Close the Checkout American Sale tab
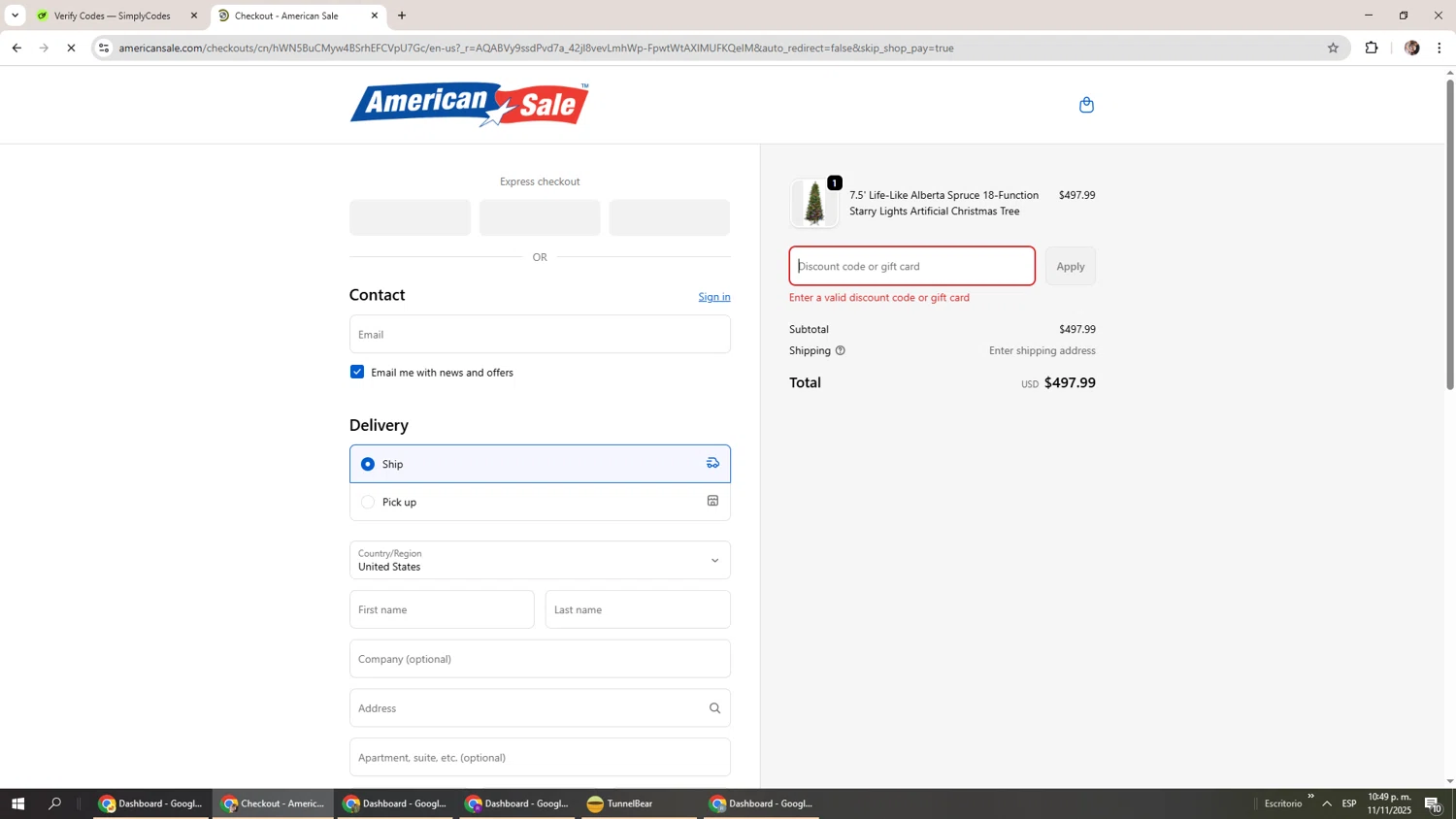Screen dimensions: 1456x819 pos(375,16)
